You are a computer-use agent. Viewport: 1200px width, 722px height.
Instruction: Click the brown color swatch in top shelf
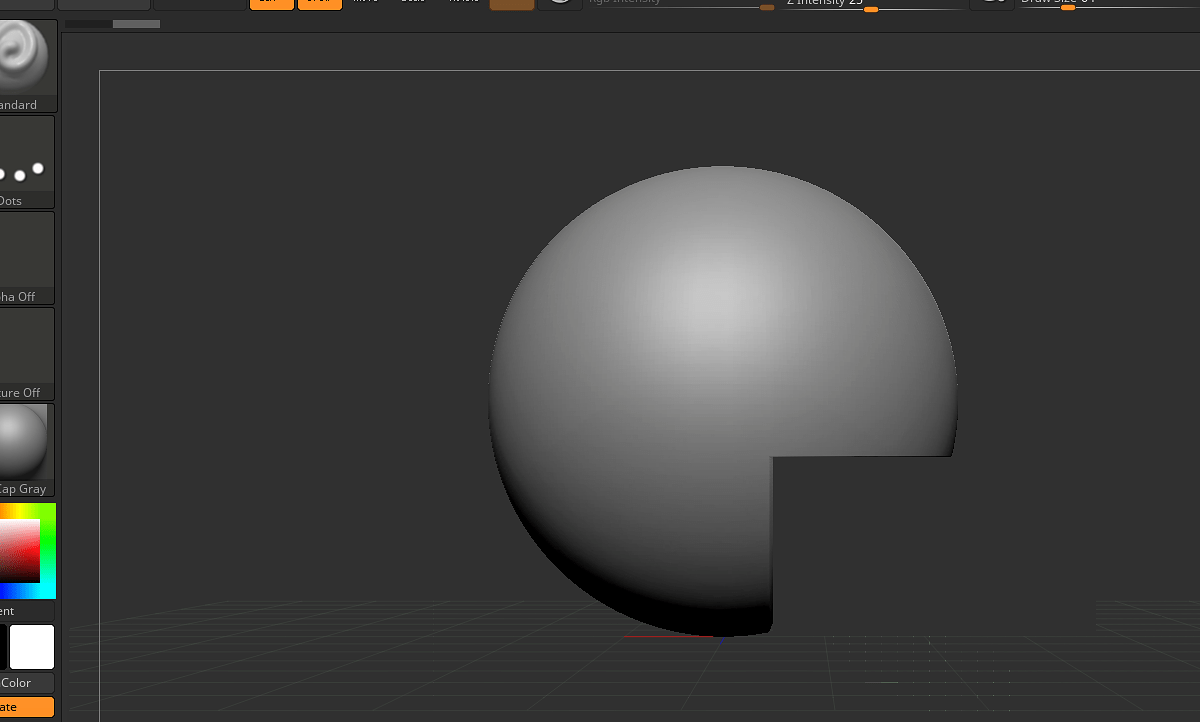pos(512,5)
